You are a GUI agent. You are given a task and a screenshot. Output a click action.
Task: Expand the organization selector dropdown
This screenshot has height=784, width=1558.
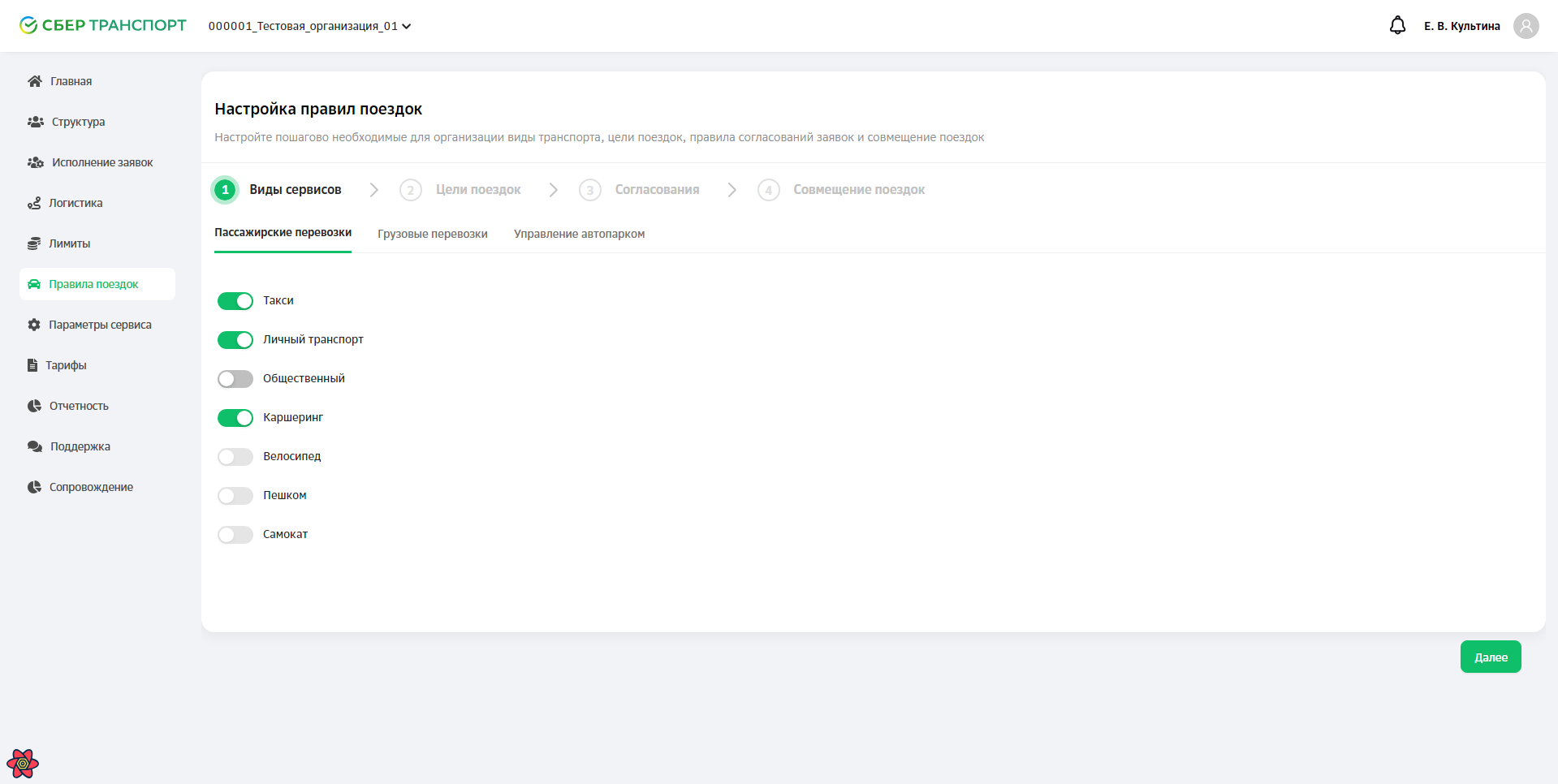[x=309, y=26]
